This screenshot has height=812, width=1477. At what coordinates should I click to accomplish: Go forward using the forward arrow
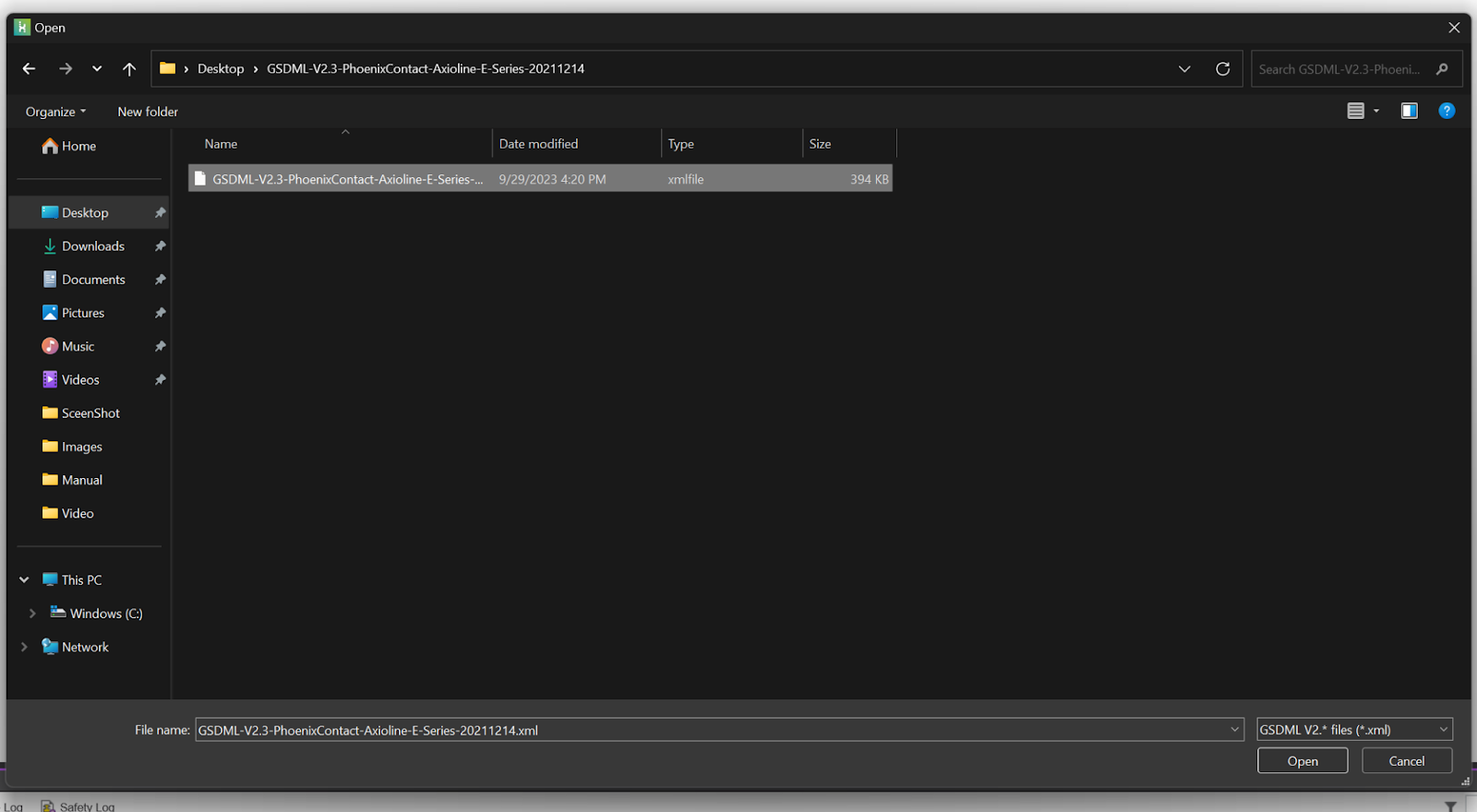pos(66,68)
